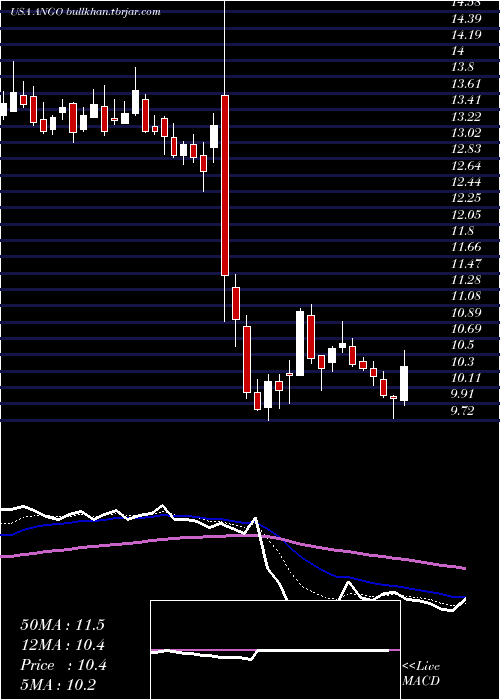Click the 10.11 price axis label

click(x=466, y=379)
